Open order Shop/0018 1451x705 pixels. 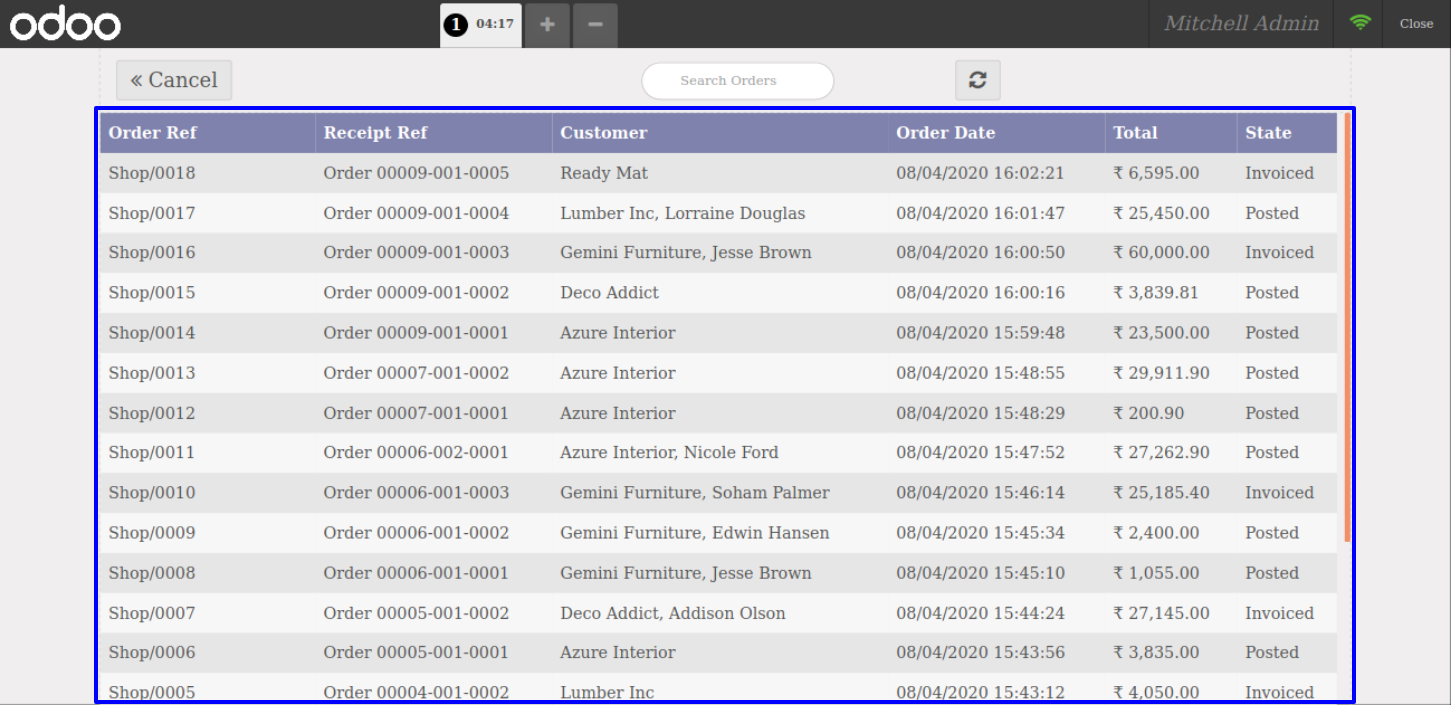(718, 173)
